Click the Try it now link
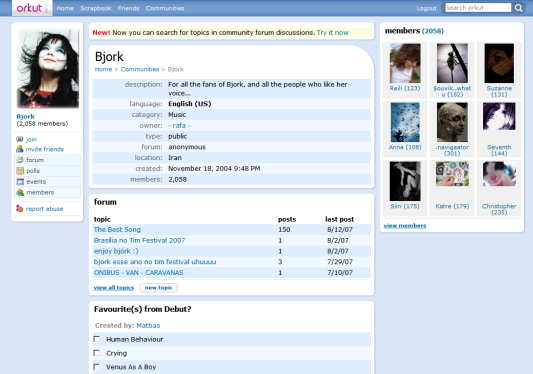 tap(332, 33)
